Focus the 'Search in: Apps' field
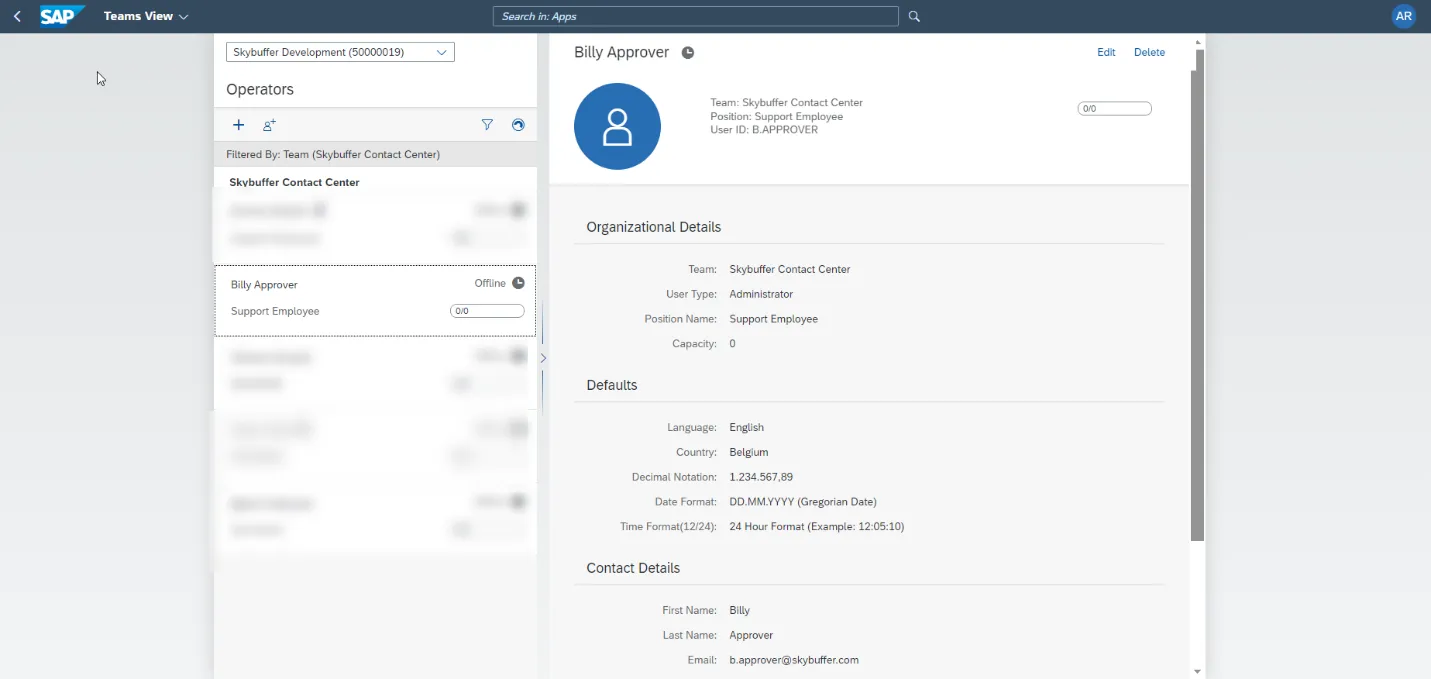Image resolution: width=1431 pixels, height=679 pixels. point(696,16)
